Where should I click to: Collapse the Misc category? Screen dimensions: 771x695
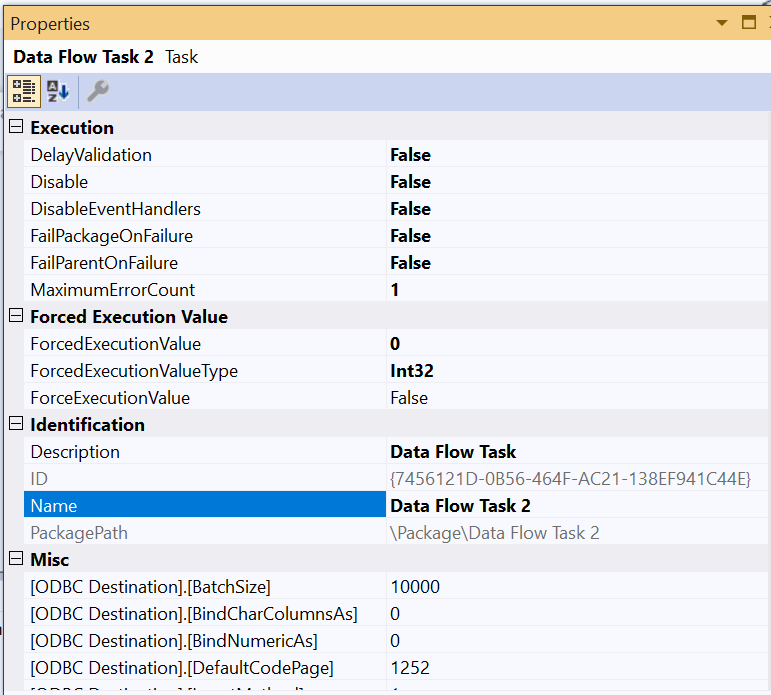16,559
